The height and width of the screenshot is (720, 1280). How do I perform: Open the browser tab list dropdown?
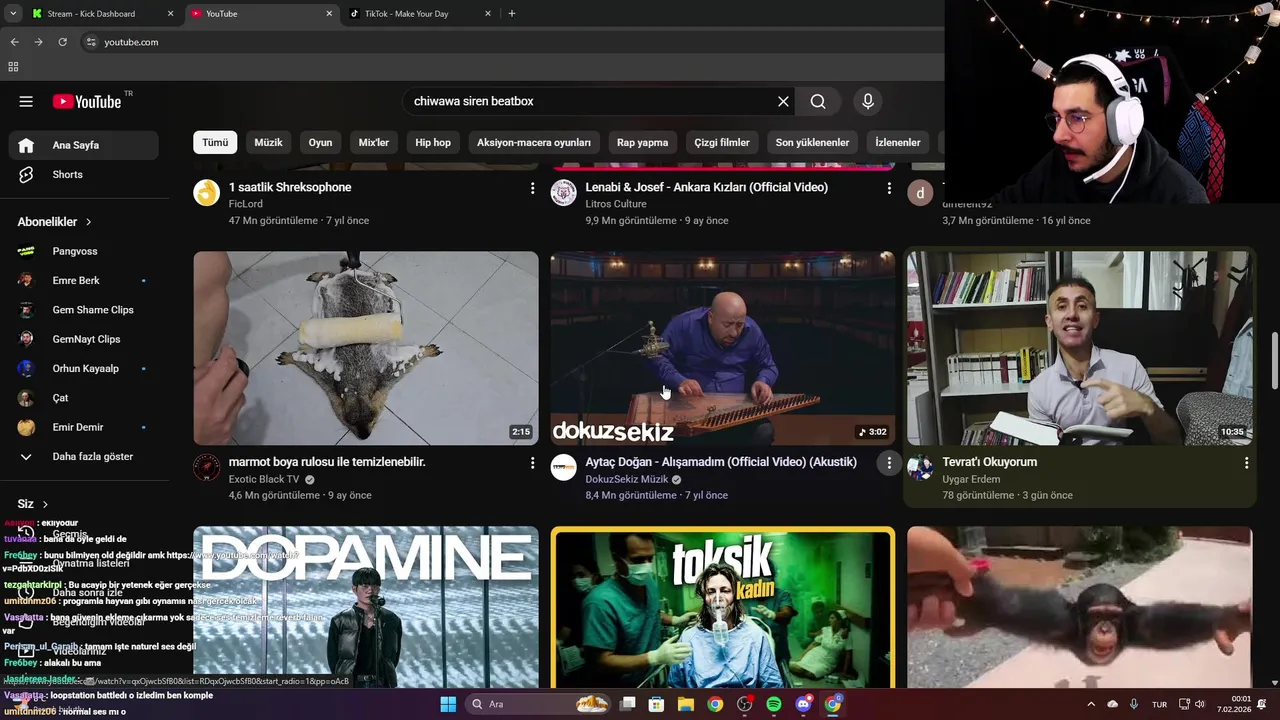coord(13,14)
